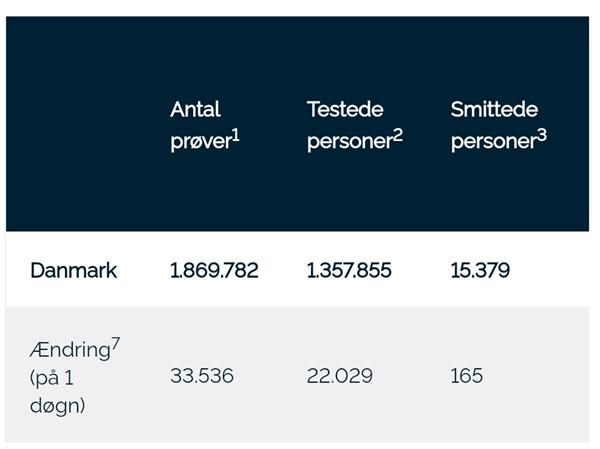The height and width of the screenshot is (449, 600).
Task: Click the word 'Smittede' in the header
Action: click(x=494, y=109)
